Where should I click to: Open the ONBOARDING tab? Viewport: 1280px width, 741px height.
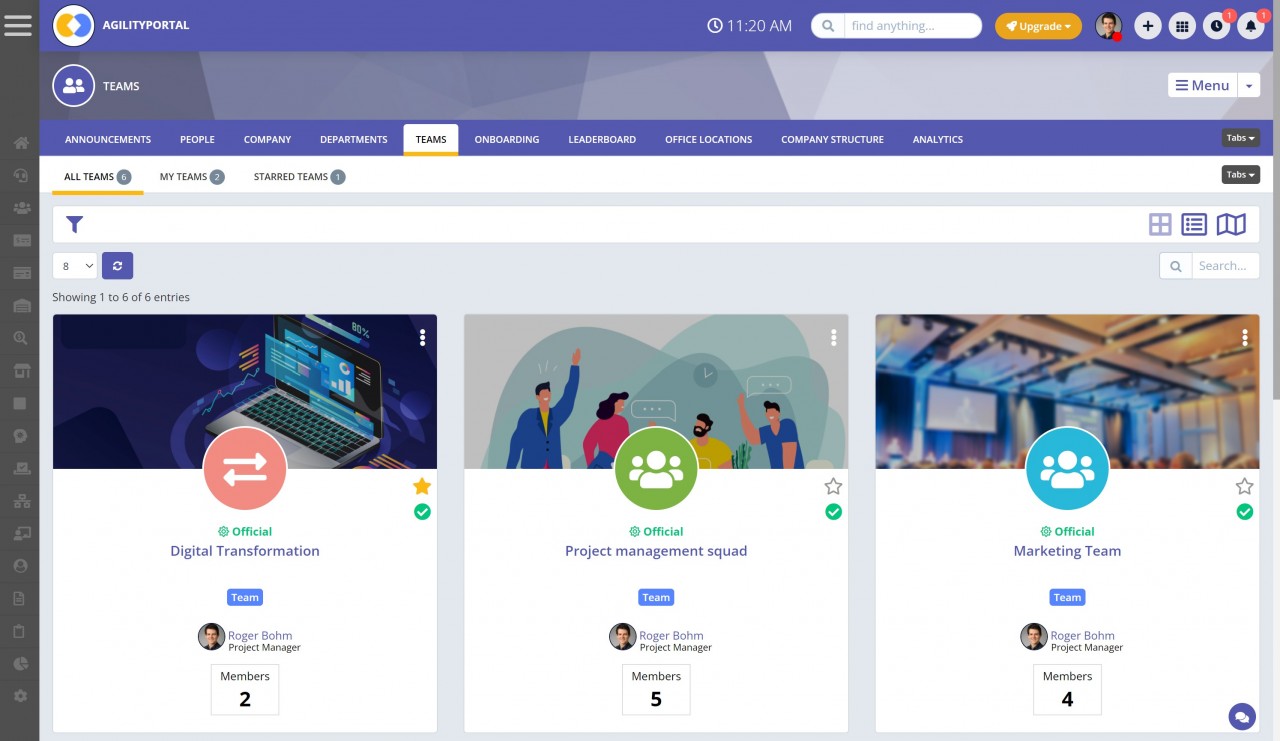[x=507, y=139]
